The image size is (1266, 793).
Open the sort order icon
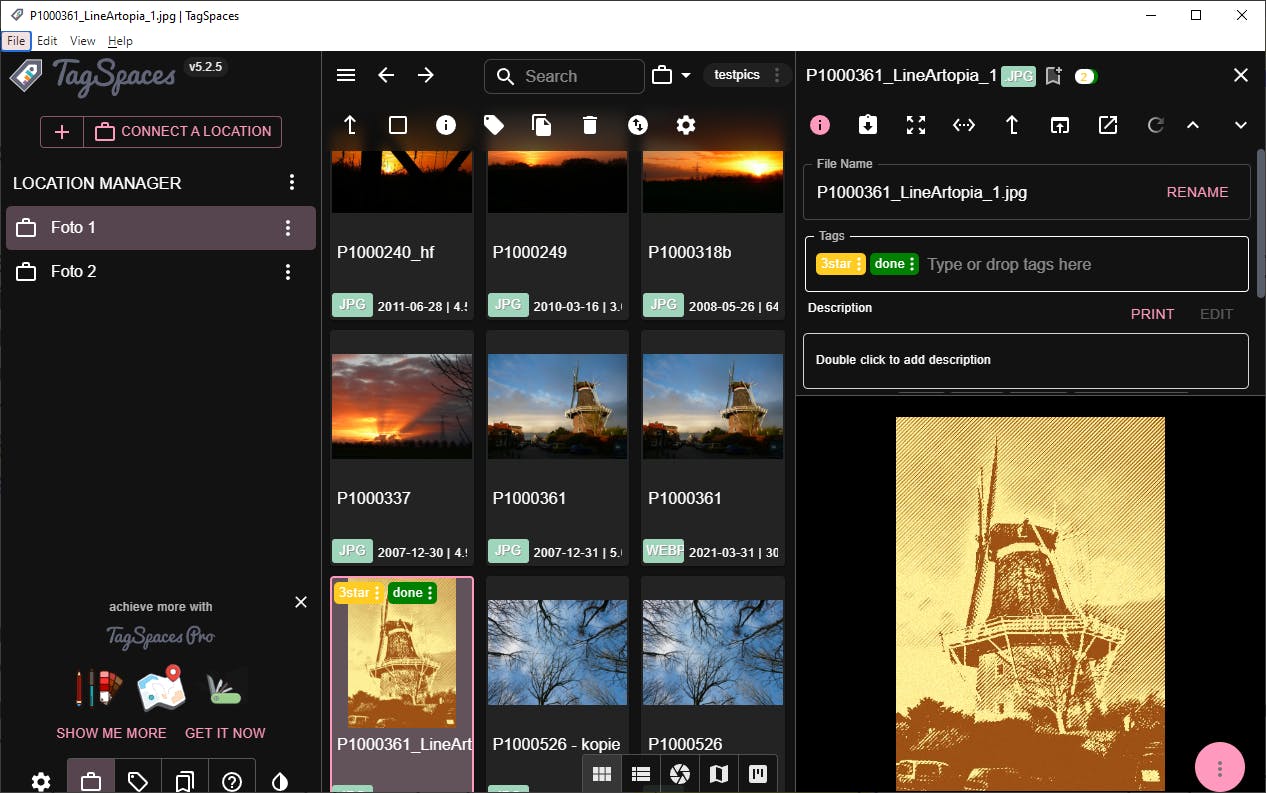coord(638,125)
